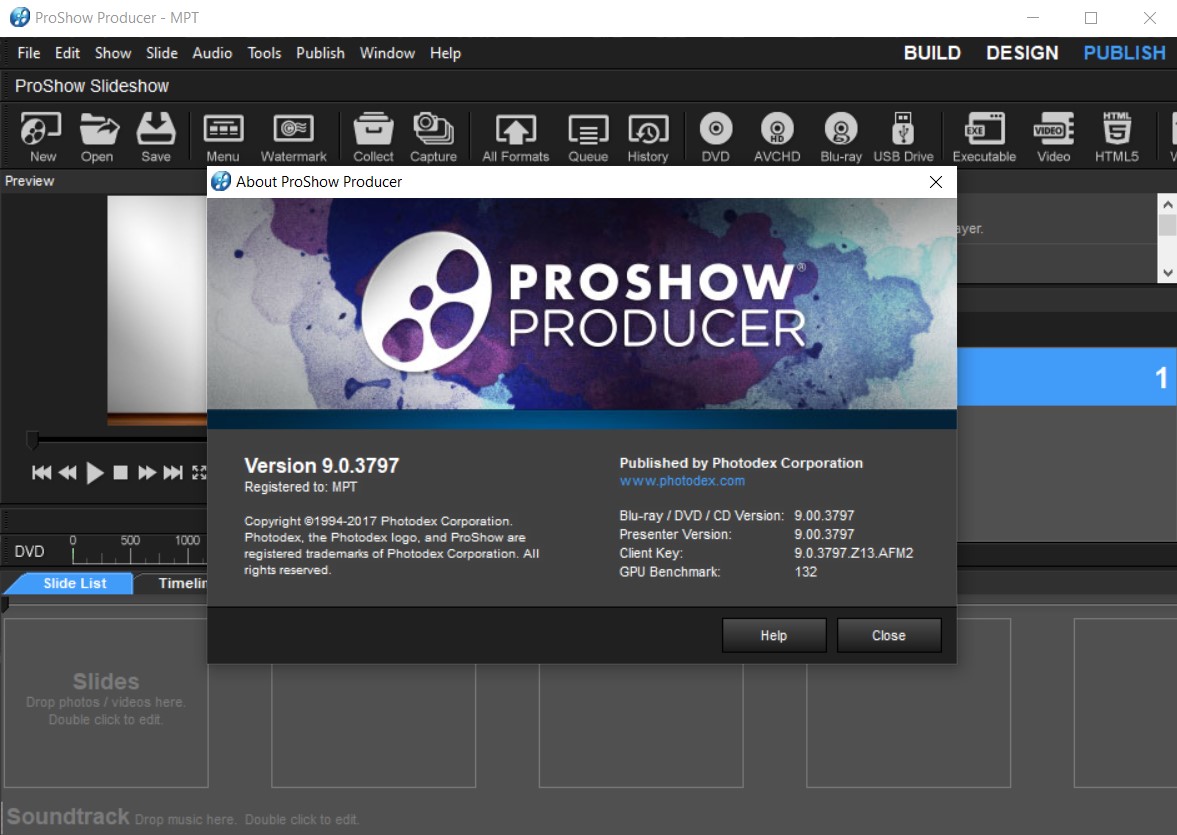Viewport: 1177px width, 835px height.
Task: Click 'Published by Photodex Corporation' text
Action: click(x=741, y=463)
